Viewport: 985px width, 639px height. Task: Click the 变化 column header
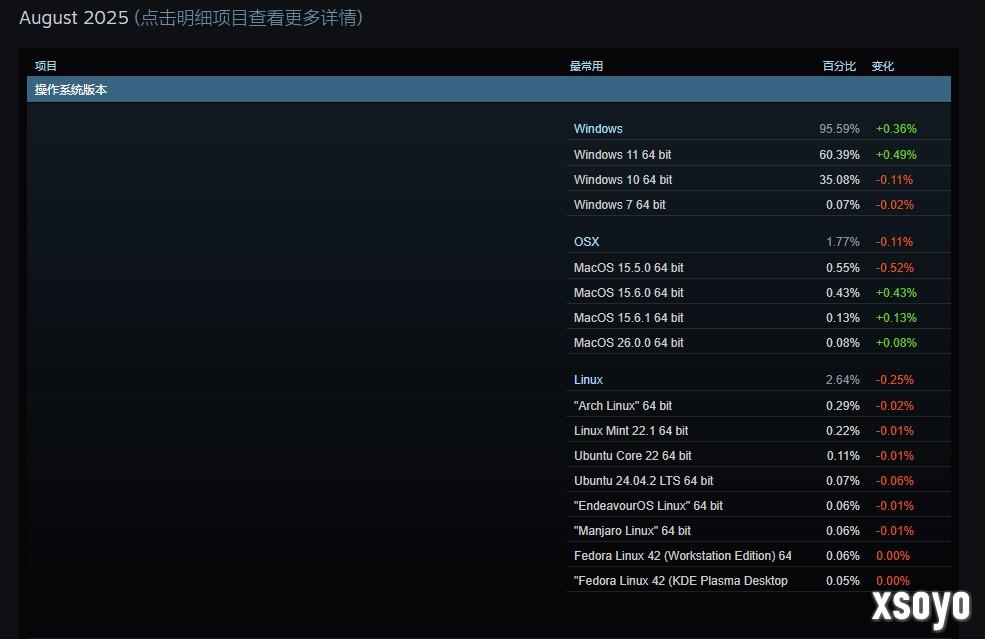883,66
